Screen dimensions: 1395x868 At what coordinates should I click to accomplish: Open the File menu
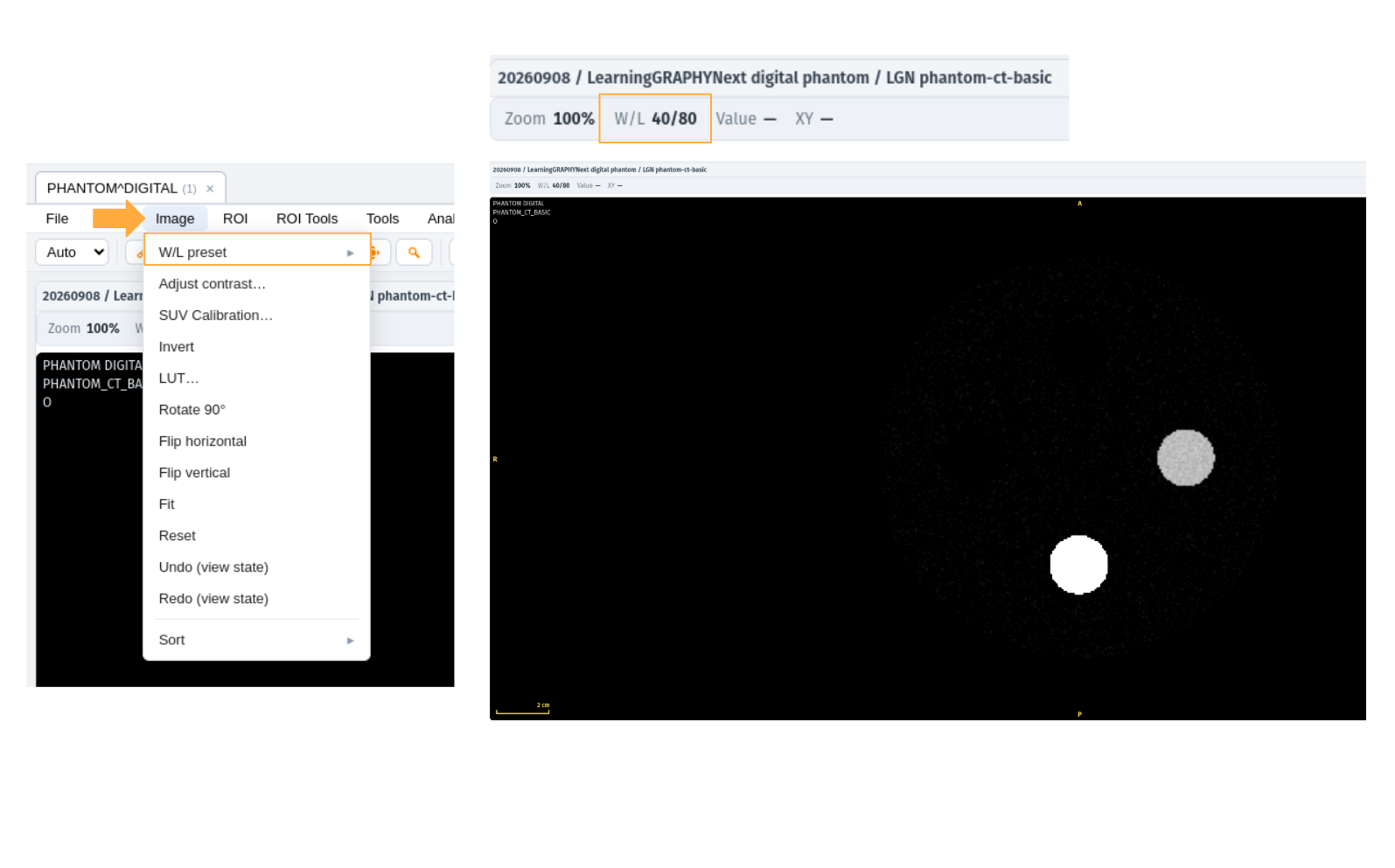(57, 219)
